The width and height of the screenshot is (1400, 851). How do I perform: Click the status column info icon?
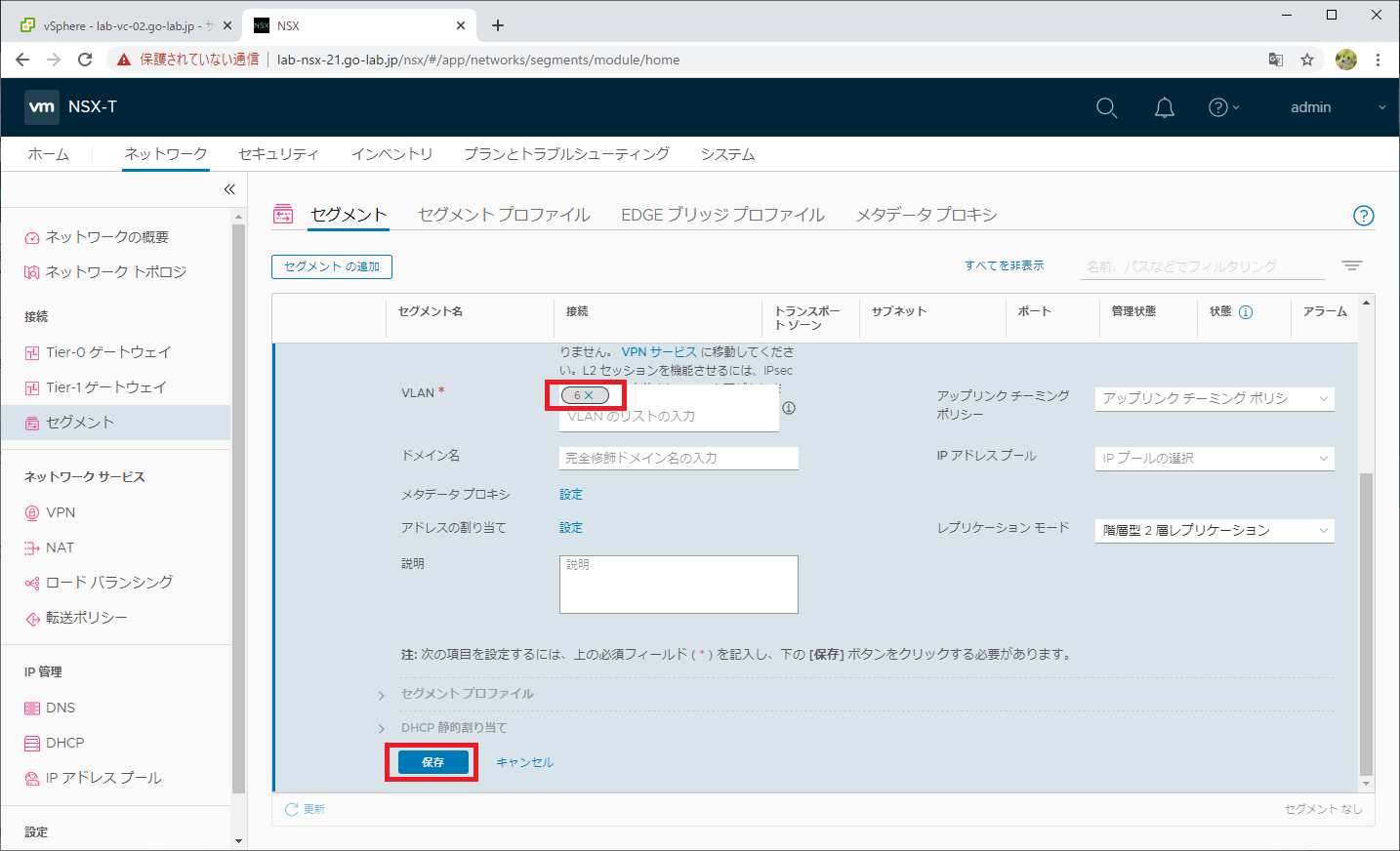point(1246,312)
